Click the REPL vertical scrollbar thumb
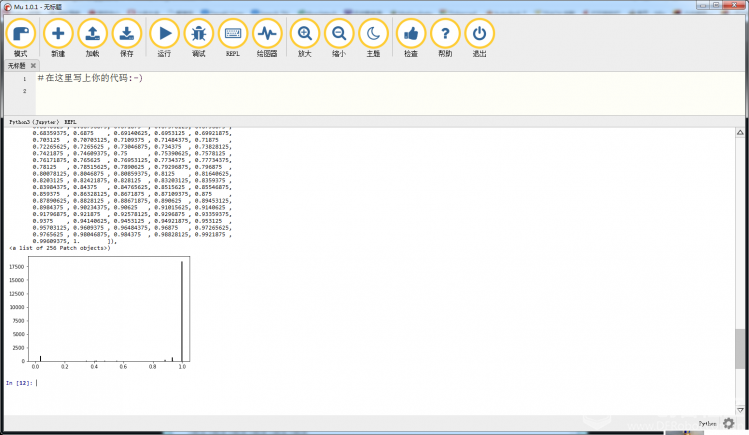The width and height of the screenshot is (749, 435). pyautogui.click(x=740, y=349)
